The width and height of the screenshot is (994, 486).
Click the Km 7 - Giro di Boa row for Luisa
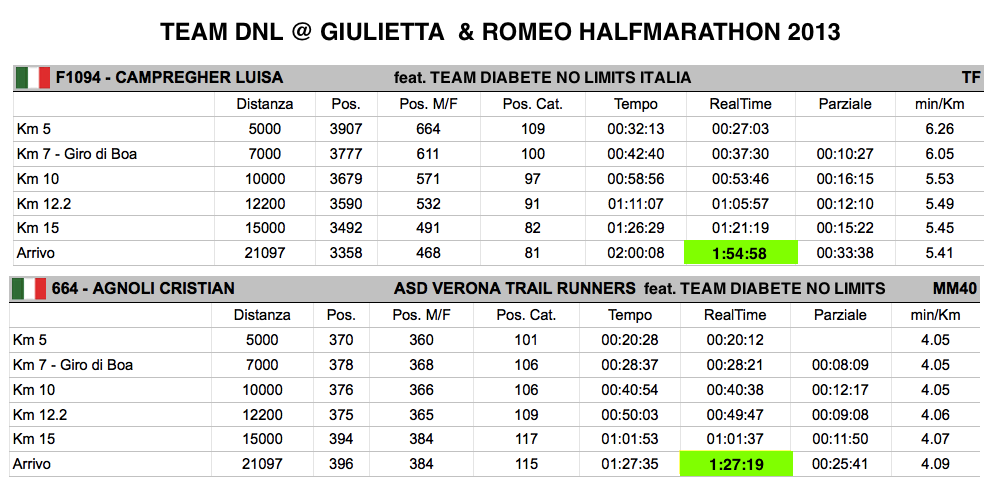point(496,154)
